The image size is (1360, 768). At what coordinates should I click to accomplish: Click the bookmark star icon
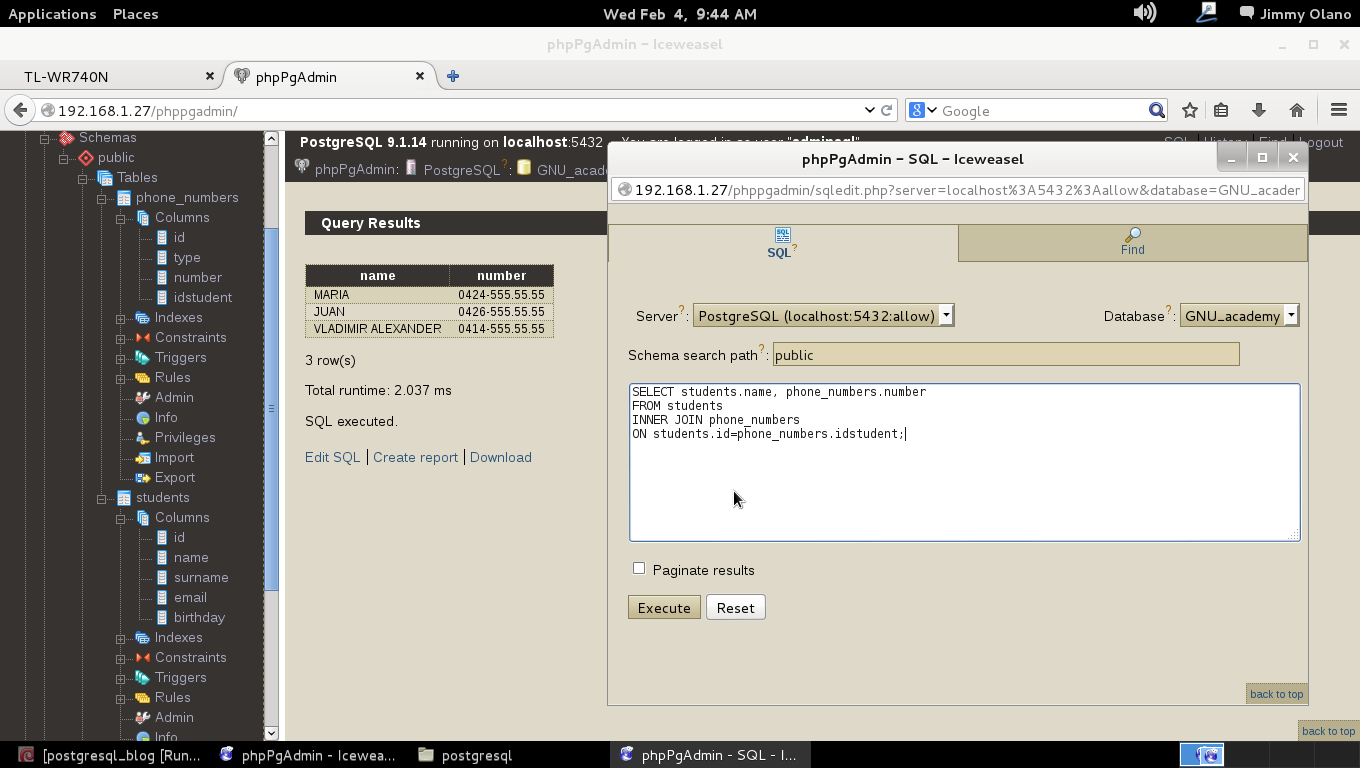pos(1189,110)
